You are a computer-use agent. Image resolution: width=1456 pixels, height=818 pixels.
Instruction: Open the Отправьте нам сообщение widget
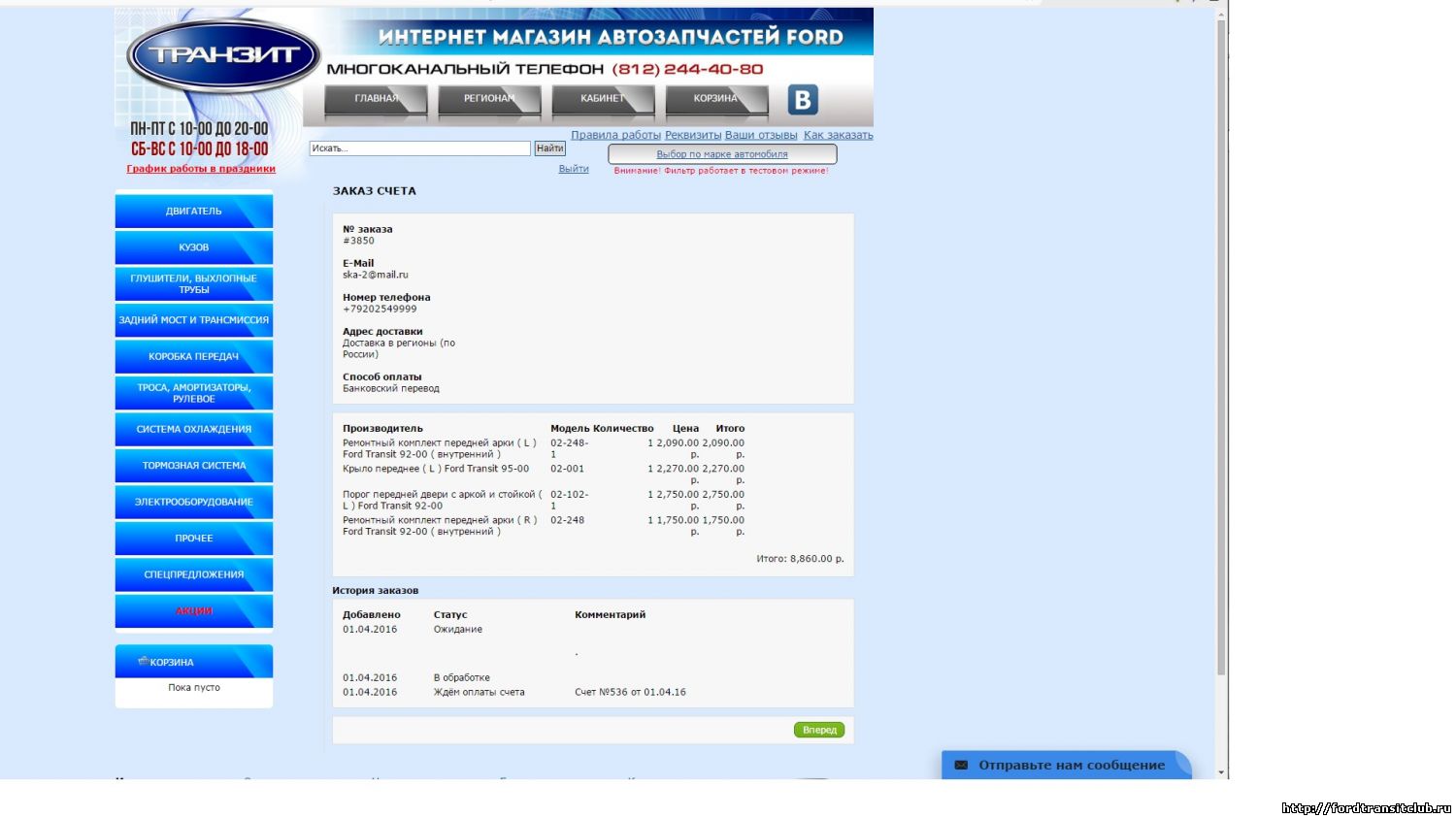tap(1066, 765)
